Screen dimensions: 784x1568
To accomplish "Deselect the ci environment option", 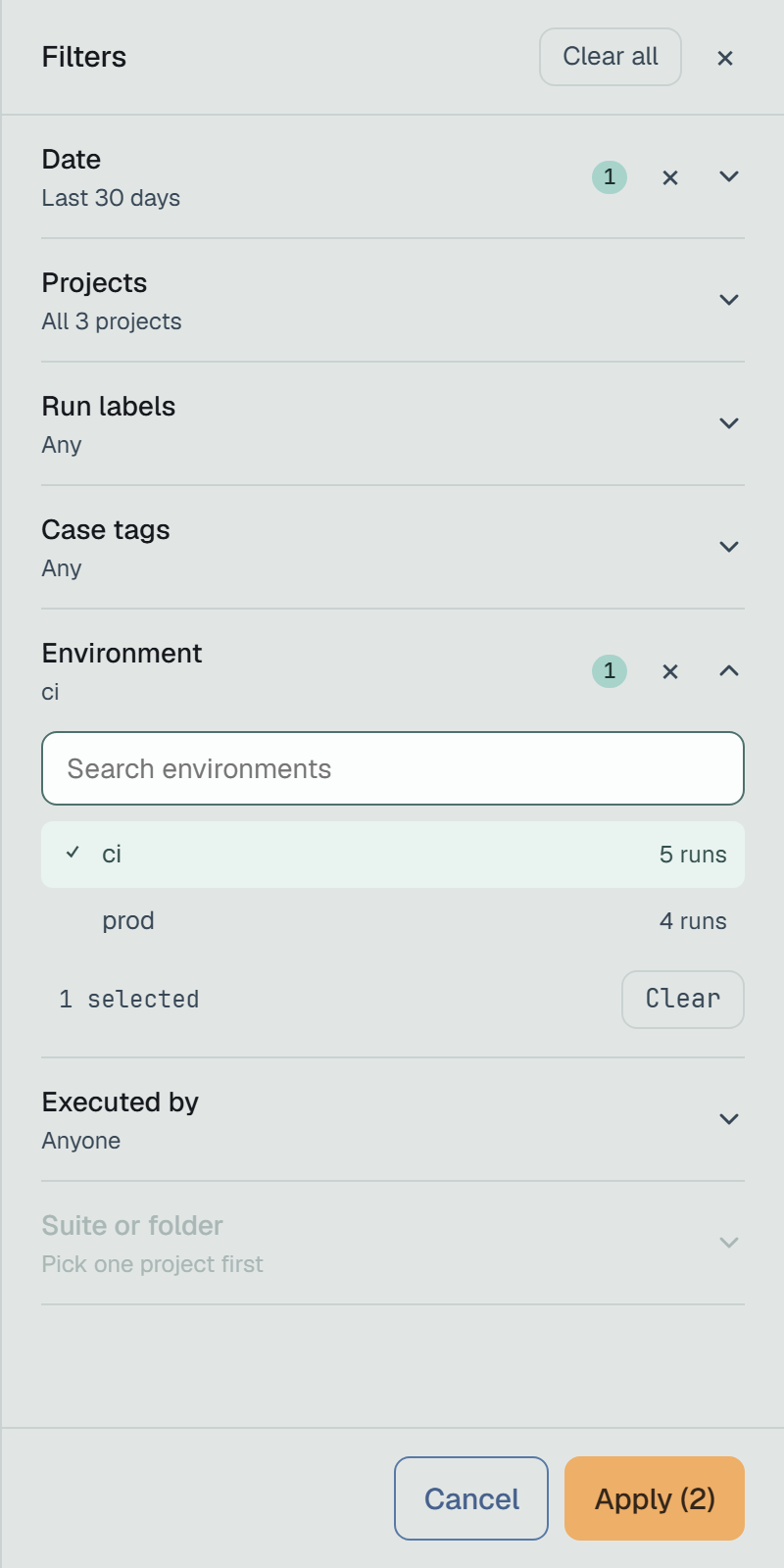I will (393, 855).
